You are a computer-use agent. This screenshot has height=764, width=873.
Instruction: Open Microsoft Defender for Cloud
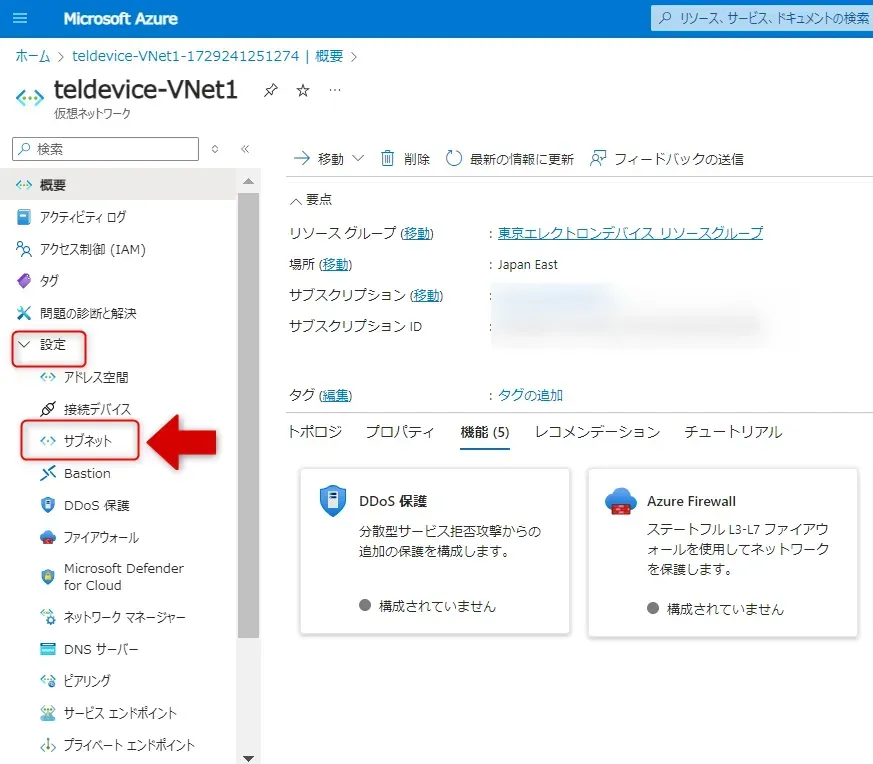click(x=123, y=577)
